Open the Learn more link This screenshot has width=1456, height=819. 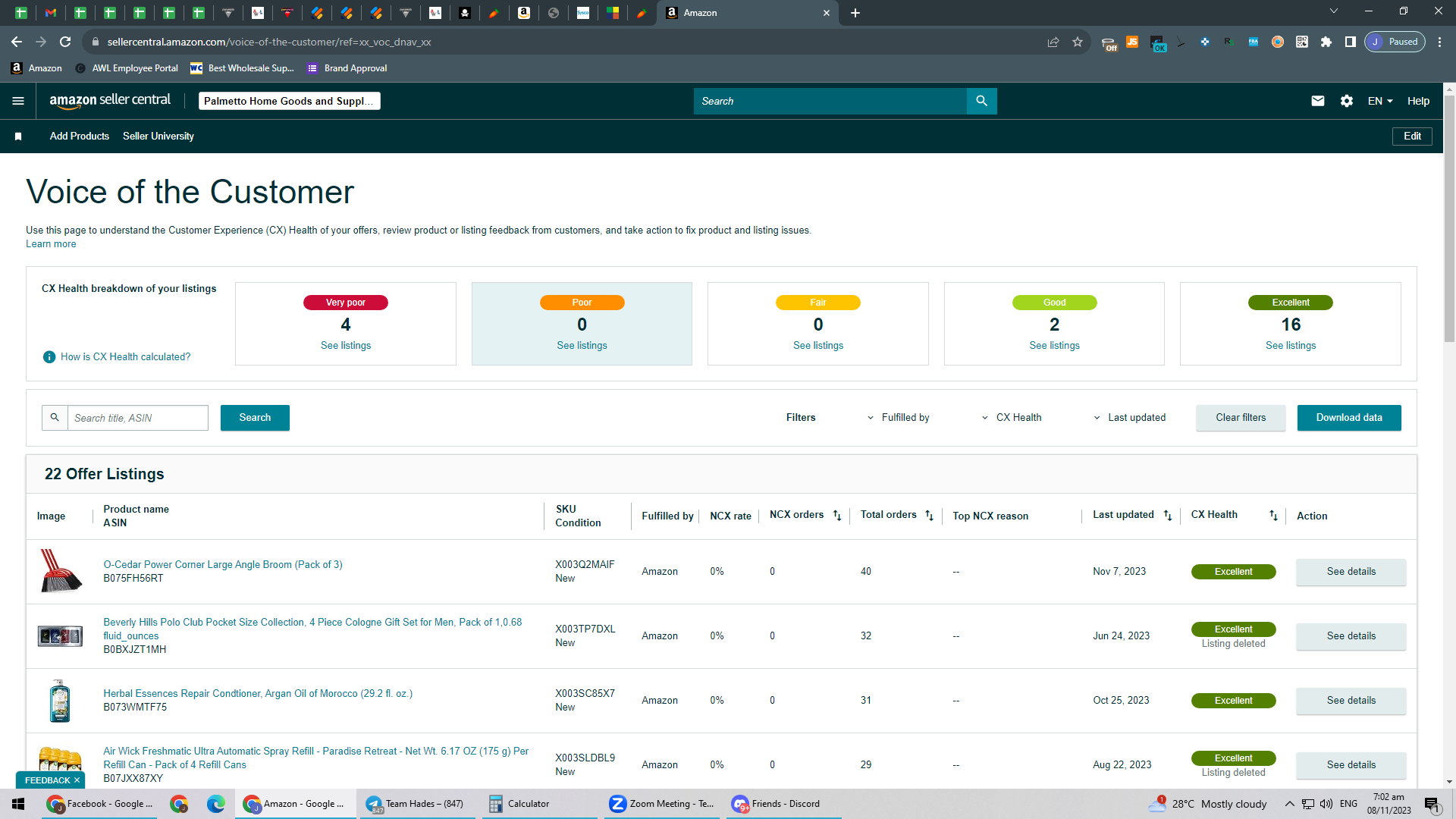coord(51,244)
